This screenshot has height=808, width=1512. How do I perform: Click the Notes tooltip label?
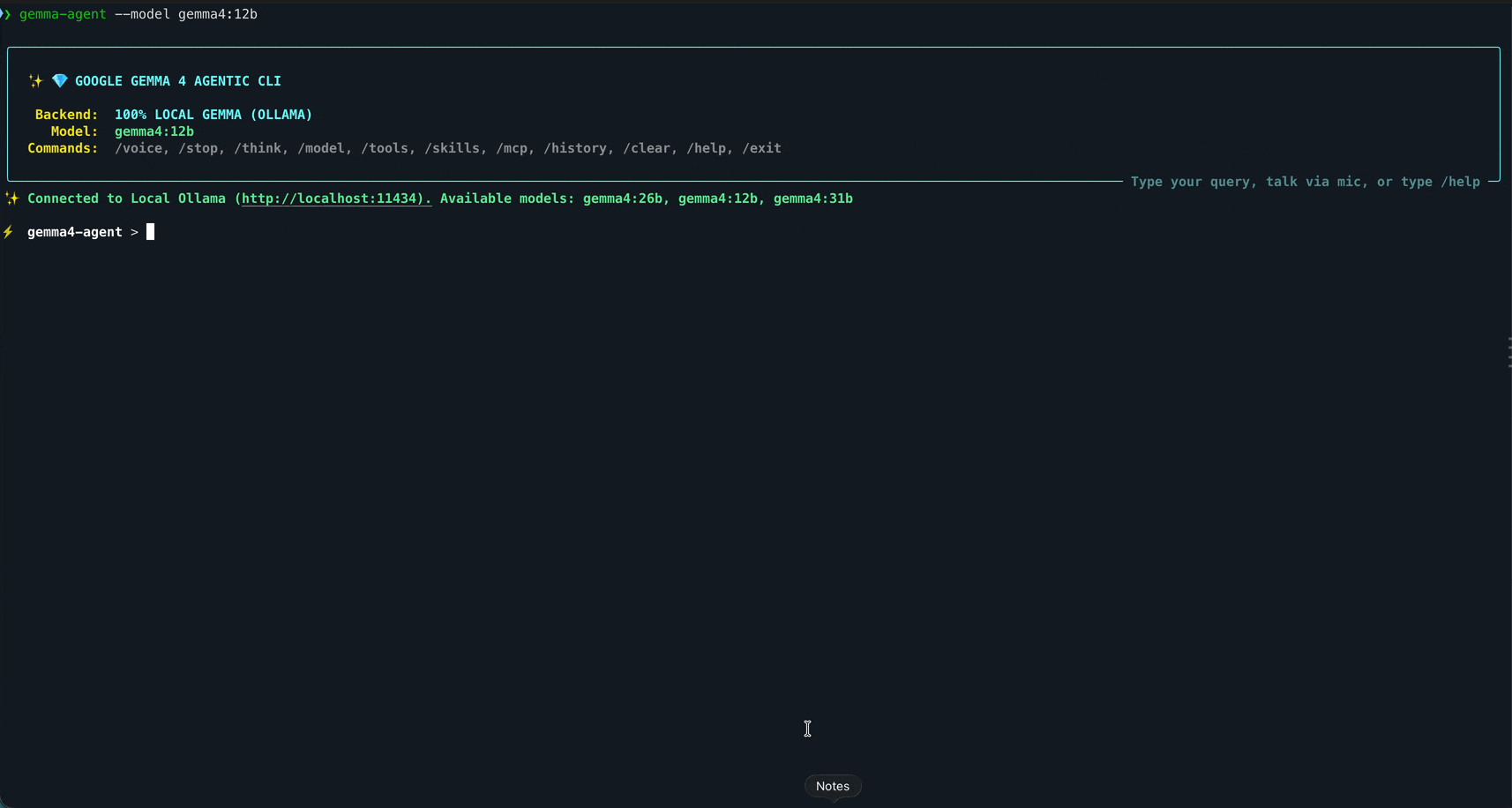833,786
